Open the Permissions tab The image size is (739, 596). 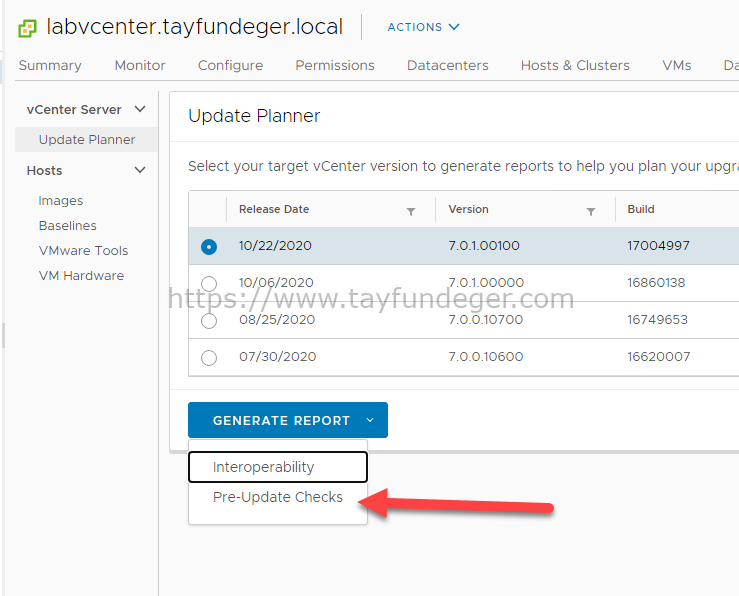[335, 65]
